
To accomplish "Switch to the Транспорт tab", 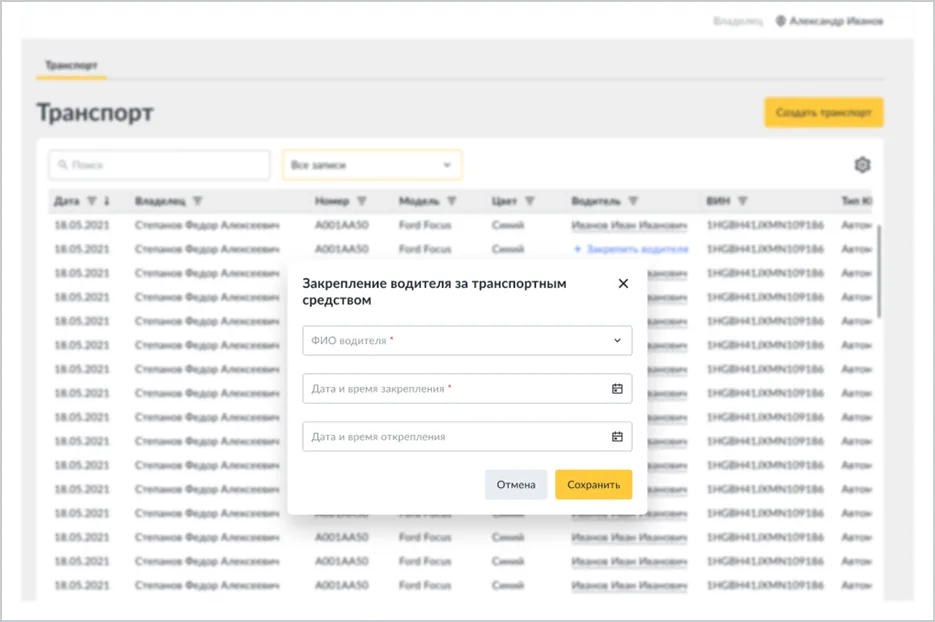I will (x=72, y=65).
